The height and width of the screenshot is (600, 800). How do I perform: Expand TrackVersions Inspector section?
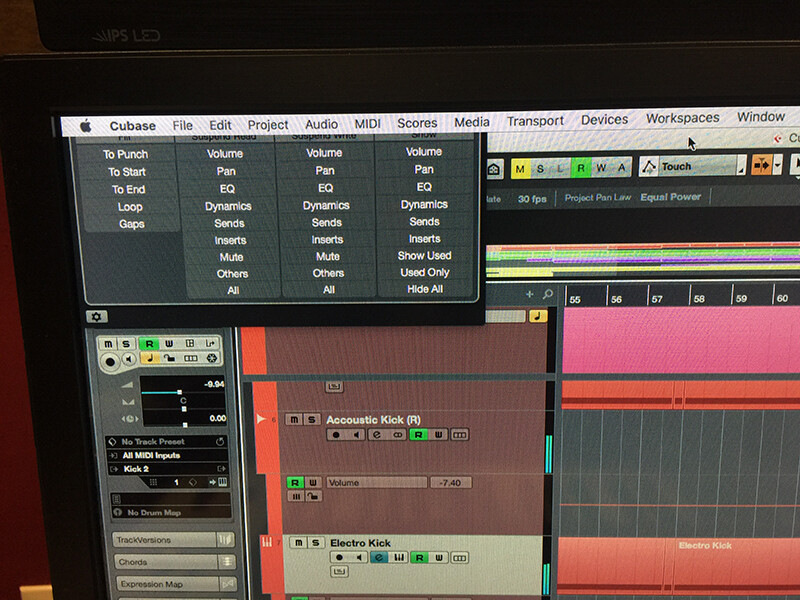(173, 540)
